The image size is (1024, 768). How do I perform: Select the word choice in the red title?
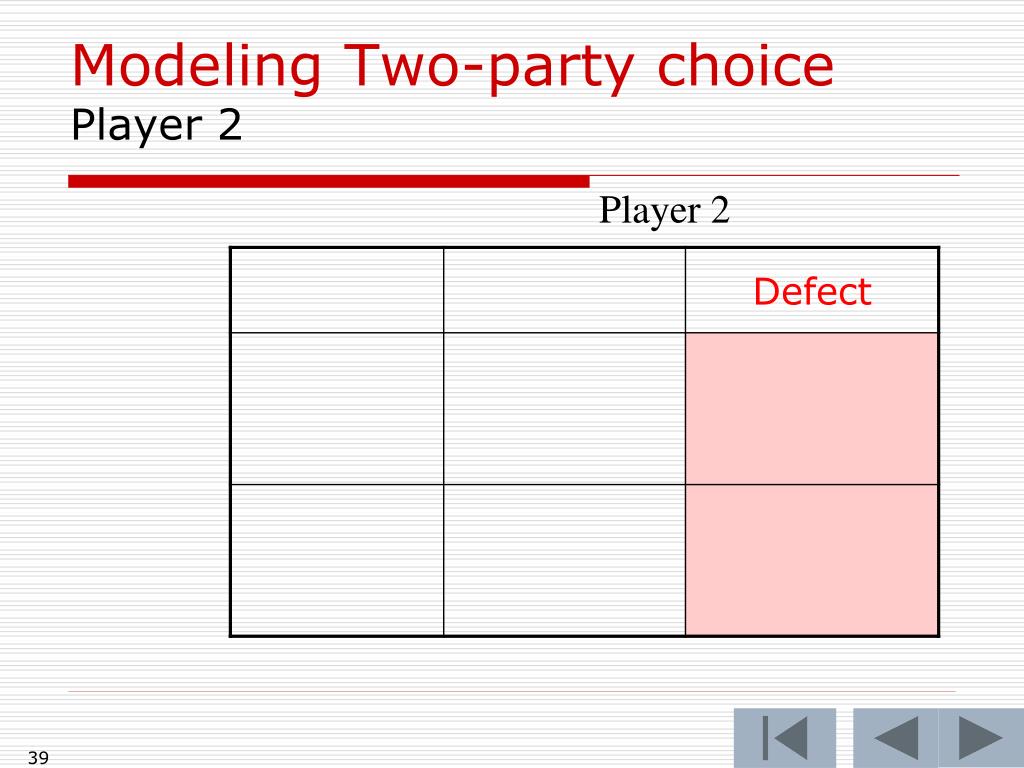[x=745, y=65]
